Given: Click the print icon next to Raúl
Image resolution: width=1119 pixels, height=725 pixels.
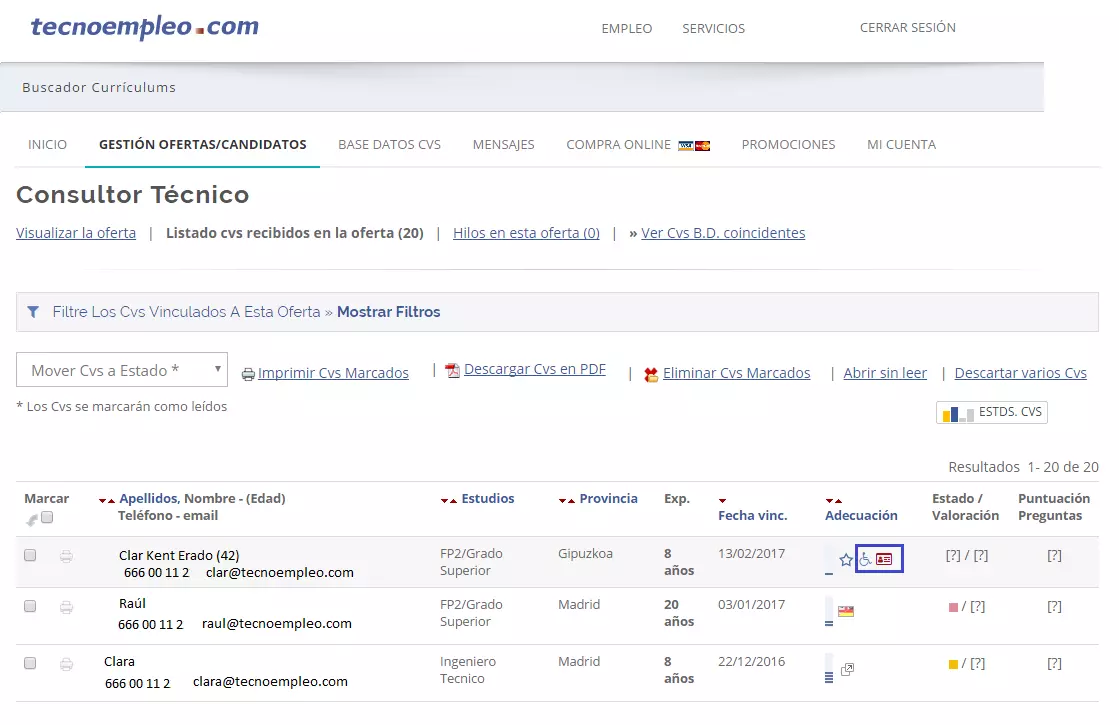Looking at the screenshot, I should (x=66, y=606).
